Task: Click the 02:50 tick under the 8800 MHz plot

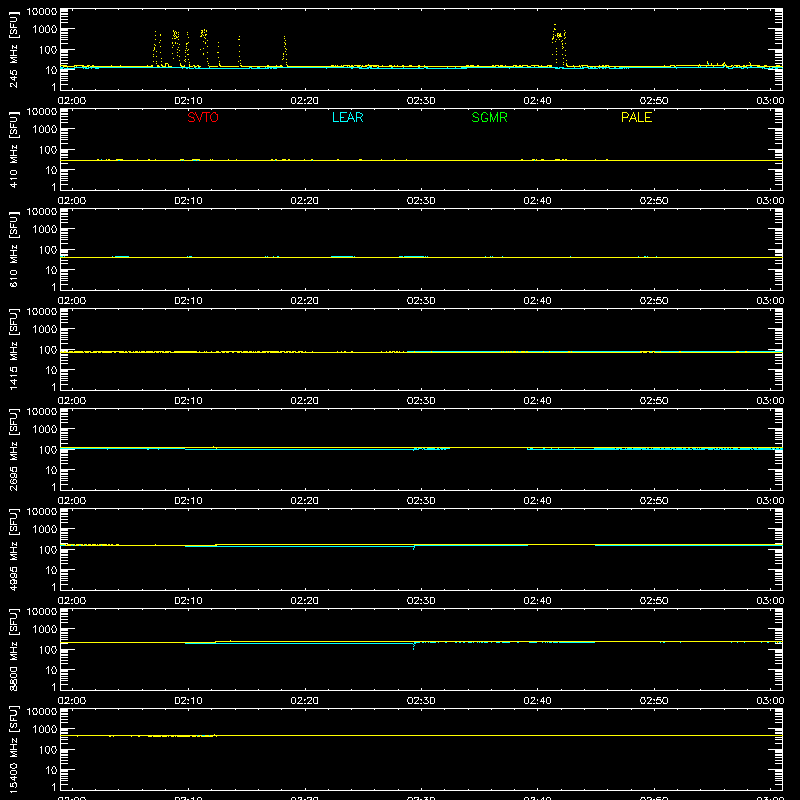Action: pos(654,701)
